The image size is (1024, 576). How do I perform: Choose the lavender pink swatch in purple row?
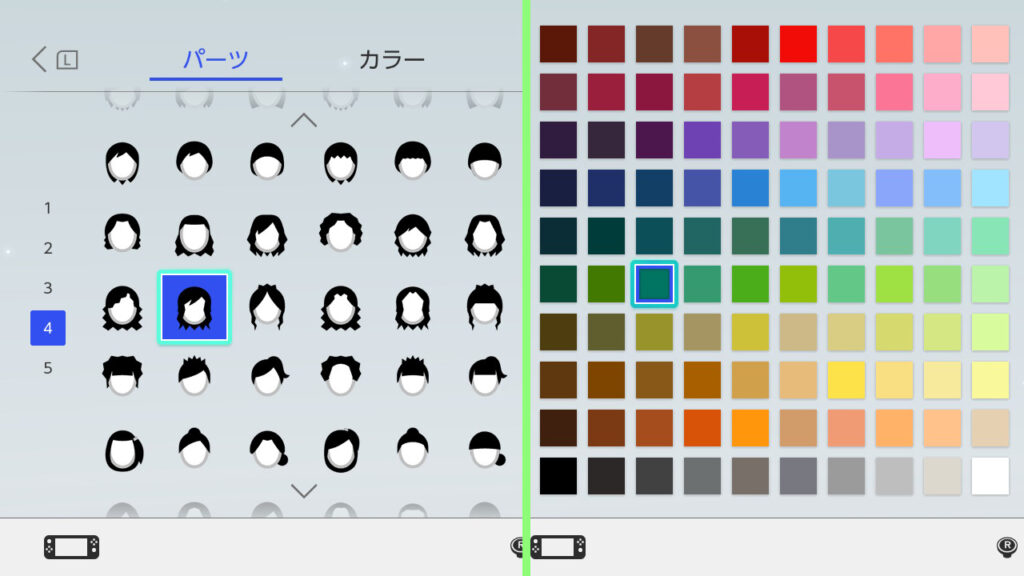pos(942,140)
